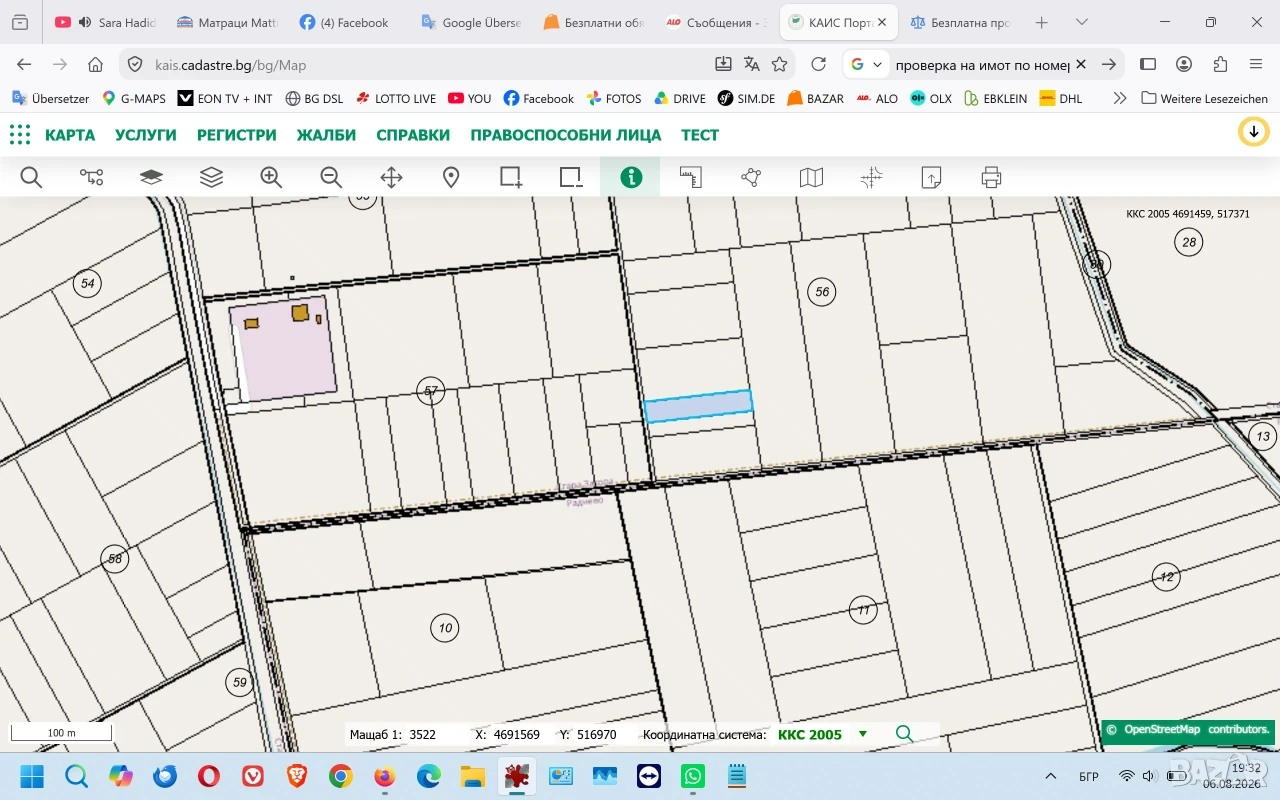Open the УСЛУГИ menu
Image resolution: width=1280 pixels, height=800 pixels.
(146, 135)
